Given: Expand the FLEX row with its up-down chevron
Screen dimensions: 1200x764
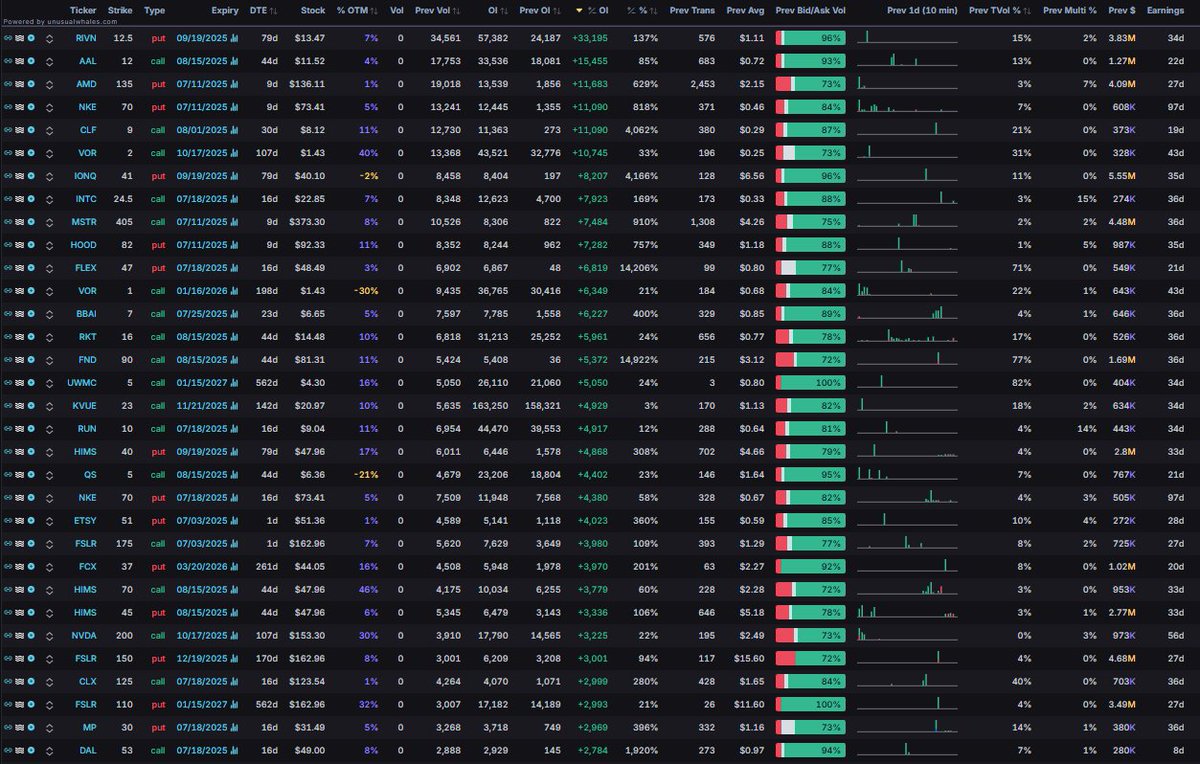Looking at the screenshot, I should 50,267.
